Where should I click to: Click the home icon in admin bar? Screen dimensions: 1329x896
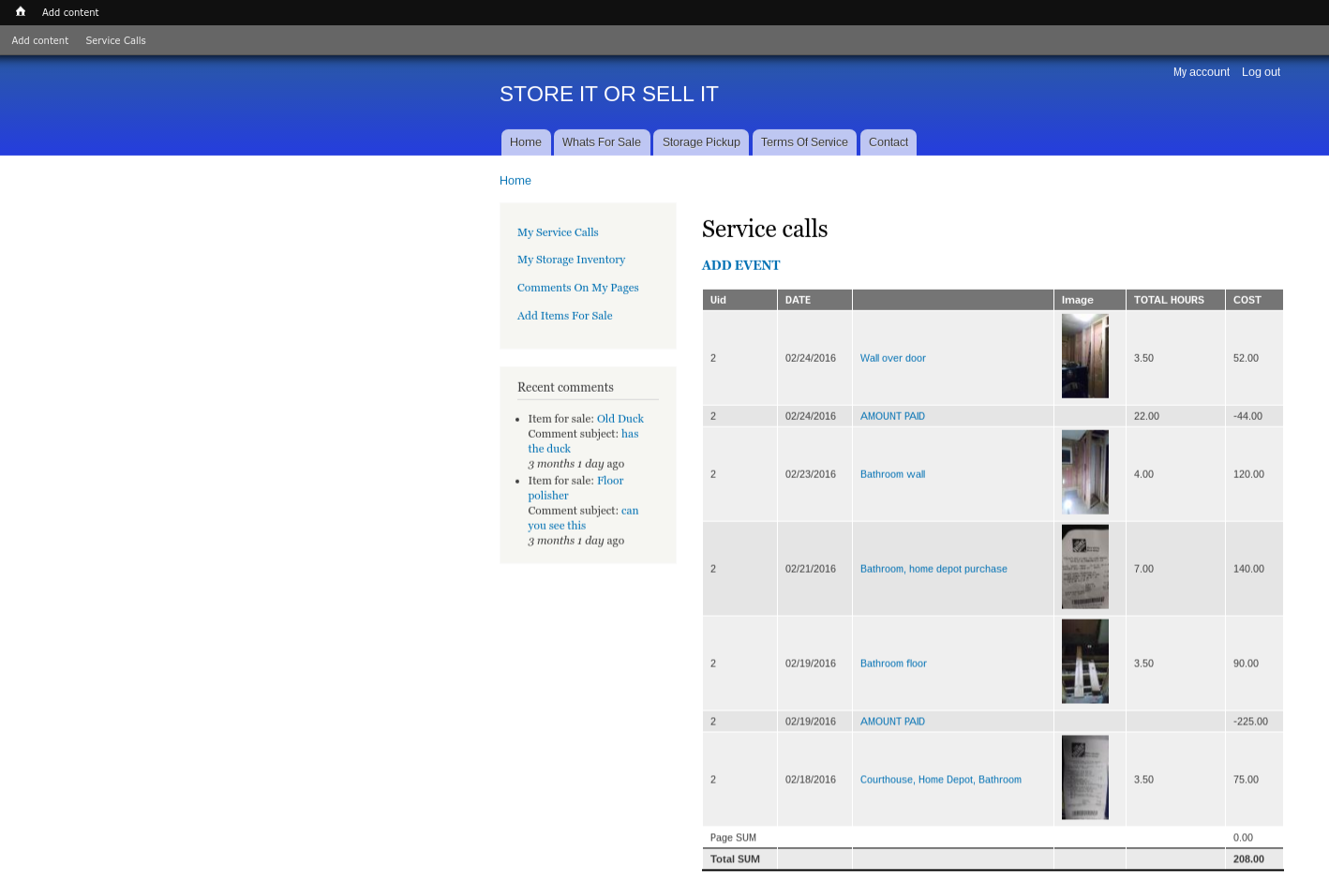(x=21, y=12)
